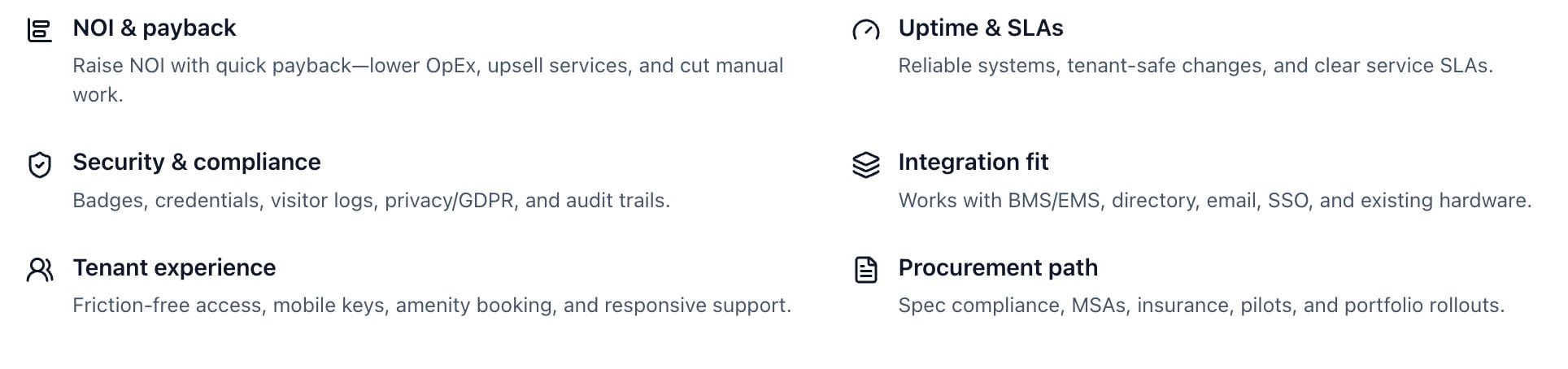Screen dimensions: 1568x369
Task: Click the word 'privacy/GDPR' in the text
Action: pos(450,201)
